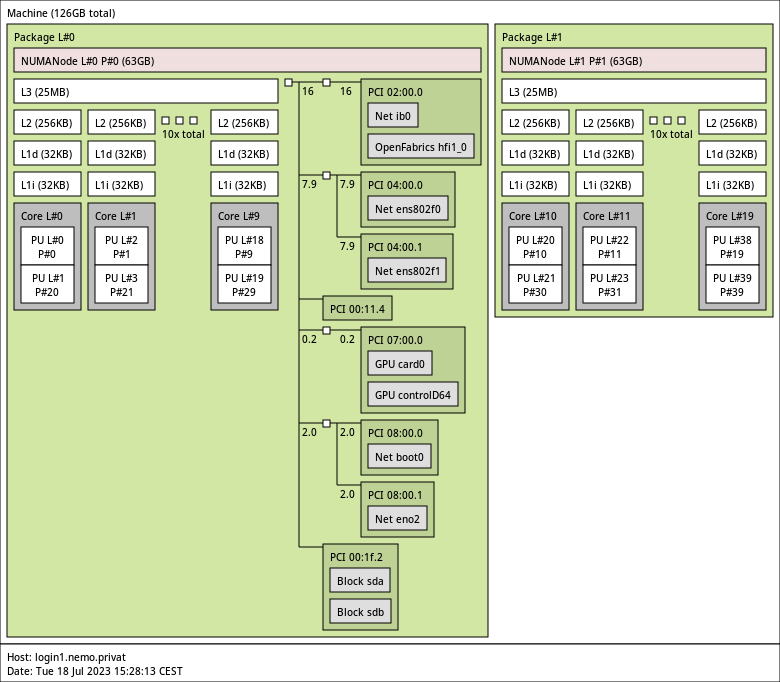Click NUMANode L#1 P#1 (63GB) box
The image size is (780, 682).
[634, 61]
